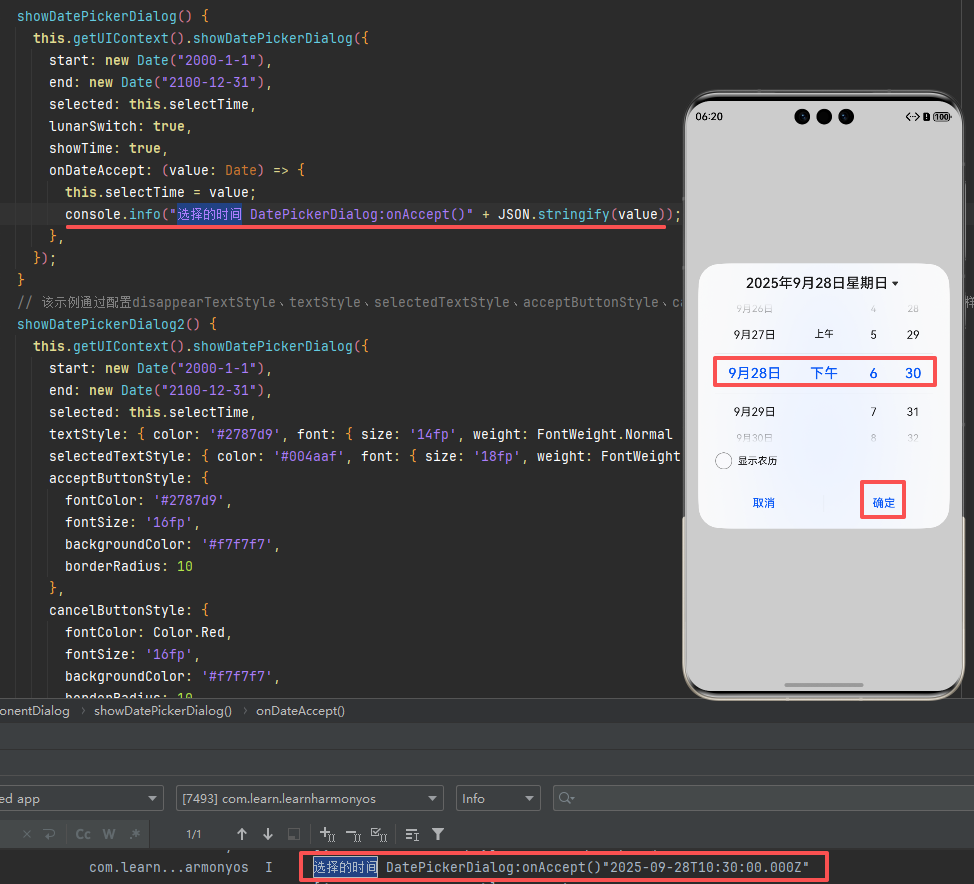This screenshot has width=974, height=884.
Task: Go to next search occurrence arrow
Action: pyautogui.click(x=268, y=834)
